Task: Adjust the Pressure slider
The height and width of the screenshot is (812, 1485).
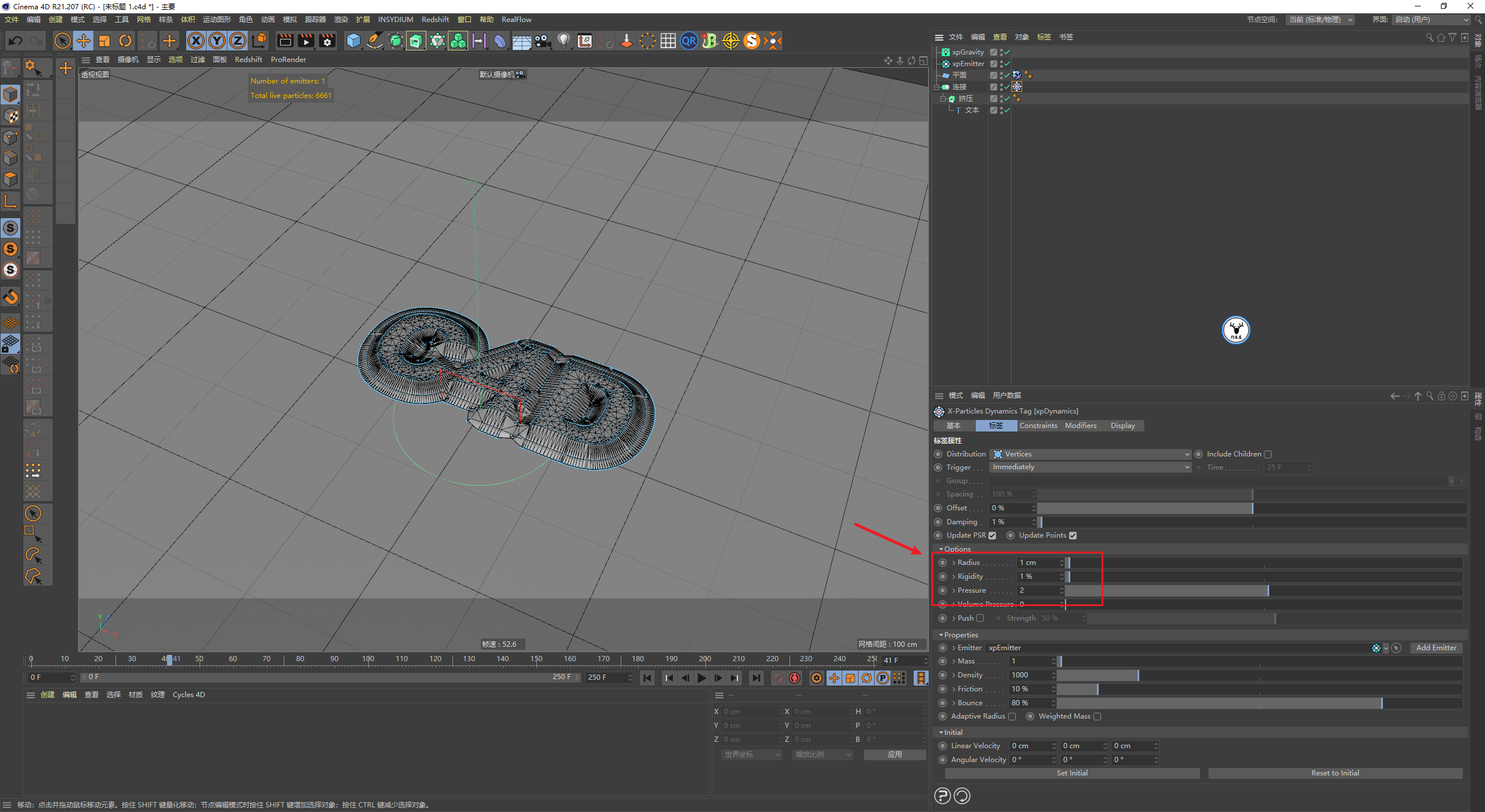Action: [1267, 590]
